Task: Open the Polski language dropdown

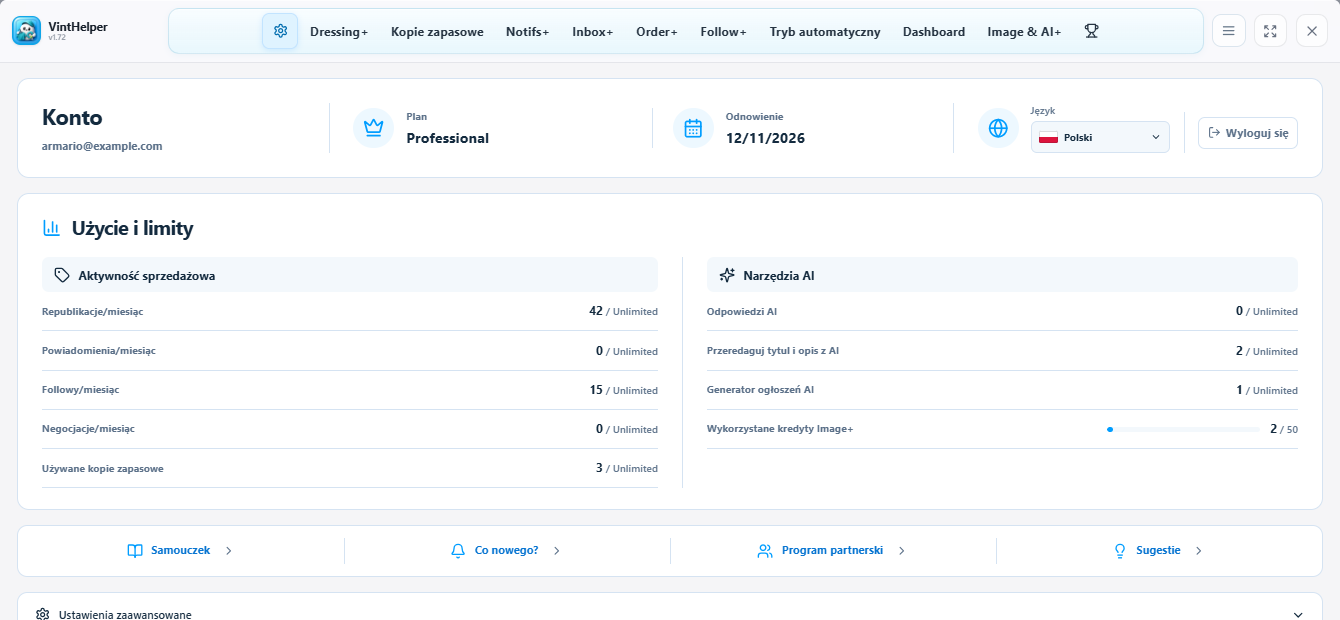Action: tap(1100, 137)
